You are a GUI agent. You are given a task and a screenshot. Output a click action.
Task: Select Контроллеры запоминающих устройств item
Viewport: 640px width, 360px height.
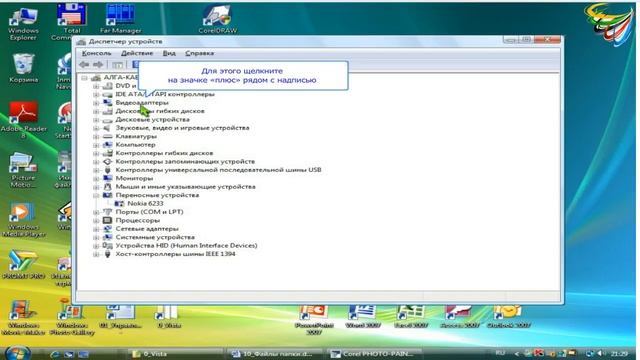[185, 162]
